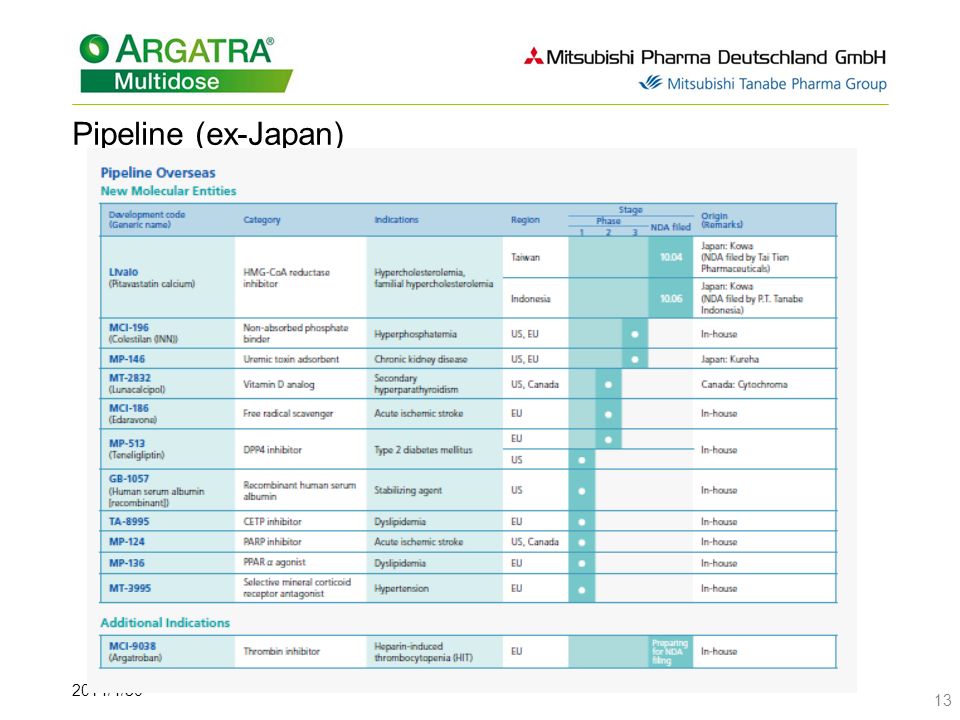Image resolution: width=960 pixels, height=720 pixels.
Task: Select the 'MP-136' development code
Action: (x=127, y=563)
